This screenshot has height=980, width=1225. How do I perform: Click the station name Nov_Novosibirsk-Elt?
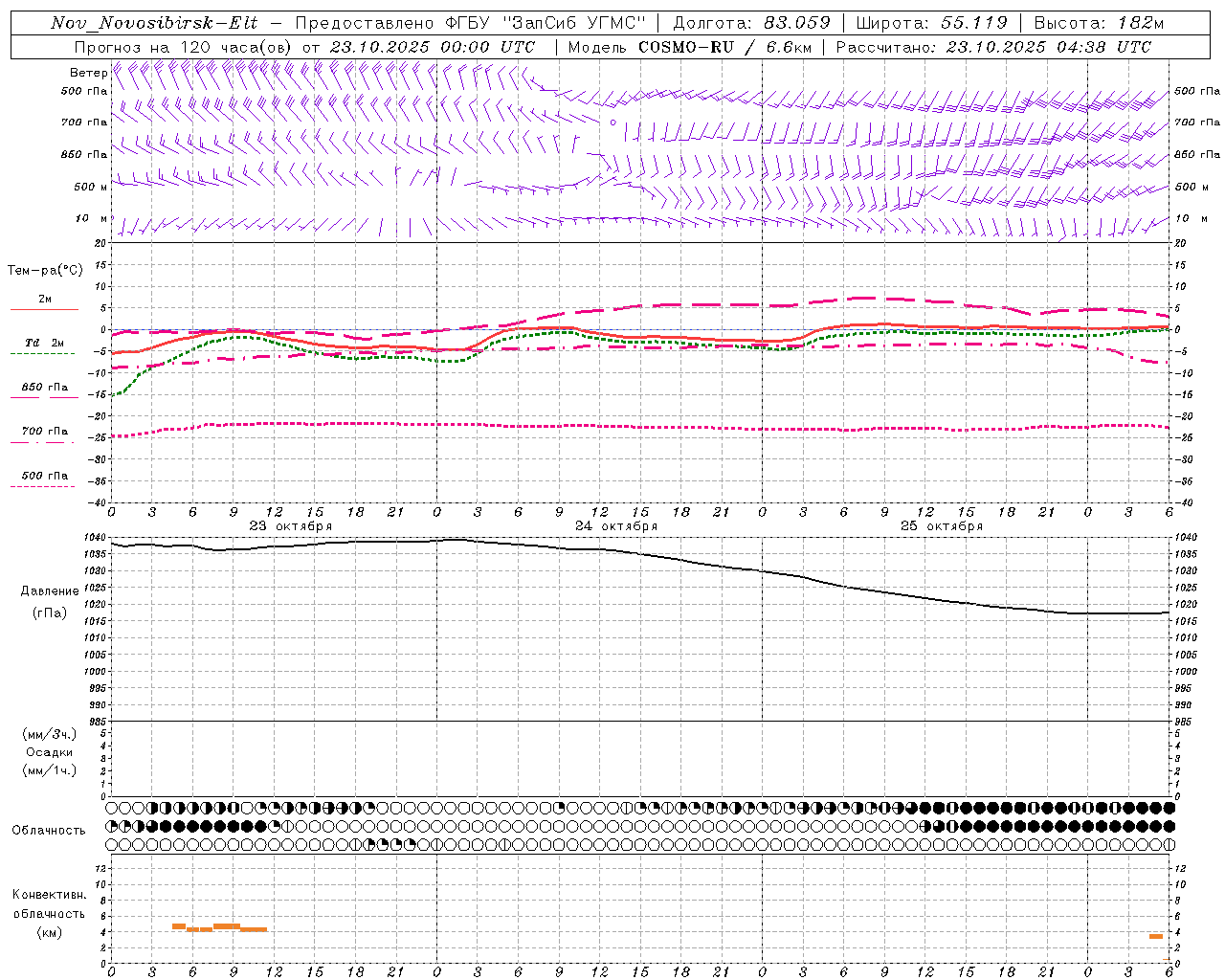[x=154, y=23]
